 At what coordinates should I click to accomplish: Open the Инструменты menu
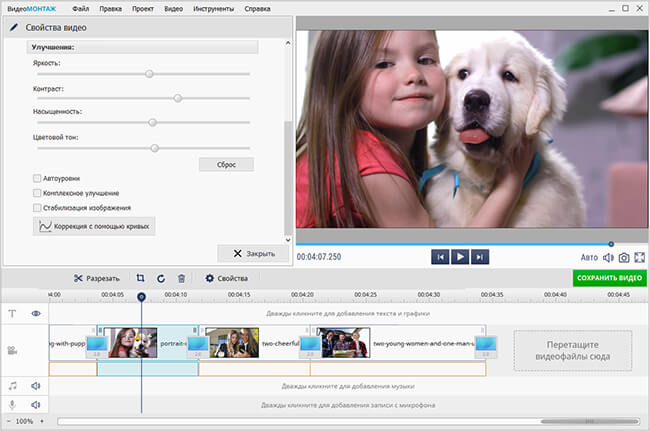coord(214,8)
